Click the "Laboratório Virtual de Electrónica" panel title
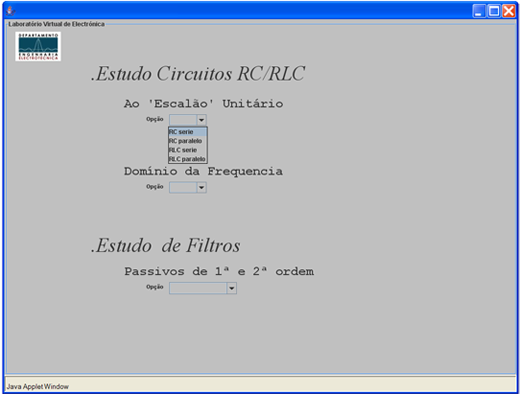Image resolution: width=520 pixels, height=394 pixels. (56, 24)
